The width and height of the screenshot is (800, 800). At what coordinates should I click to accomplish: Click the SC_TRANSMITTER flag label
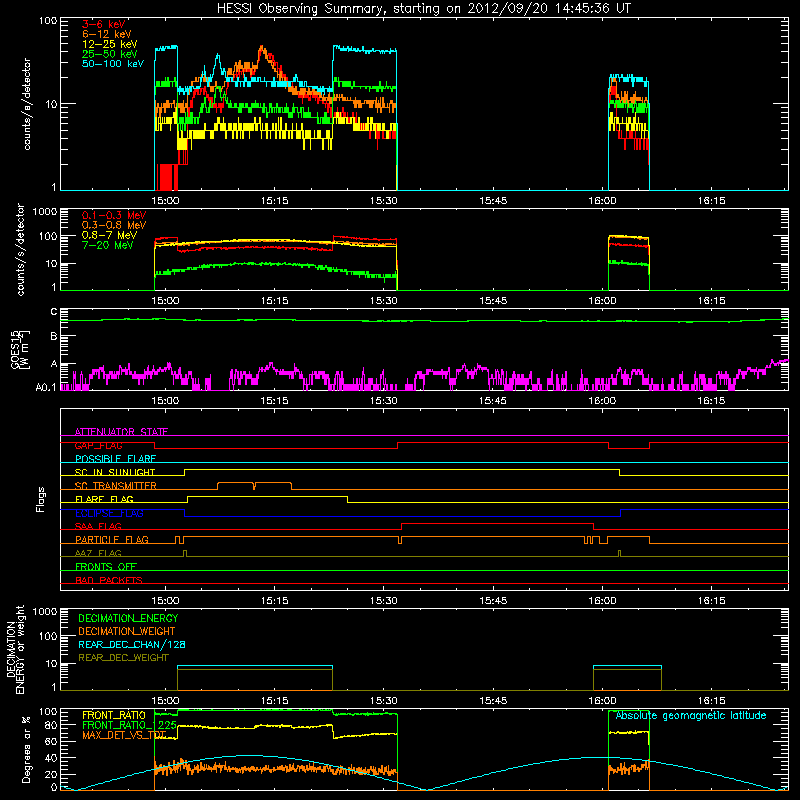[116, 486]
